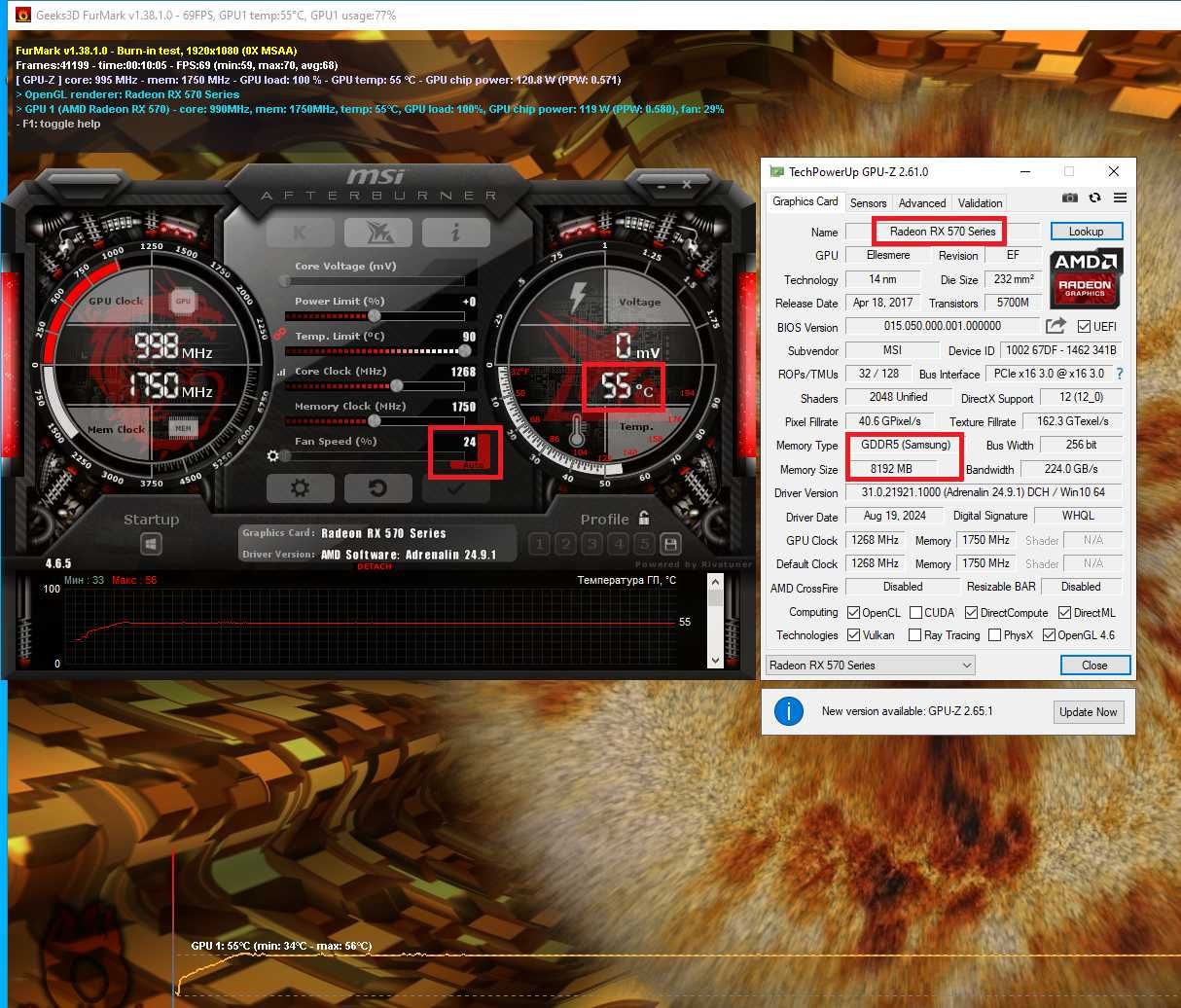Click the signal bars icon beside Core Clock
The height and width of the screenshot is (1008, 1181).
click(x=282, y=372)
